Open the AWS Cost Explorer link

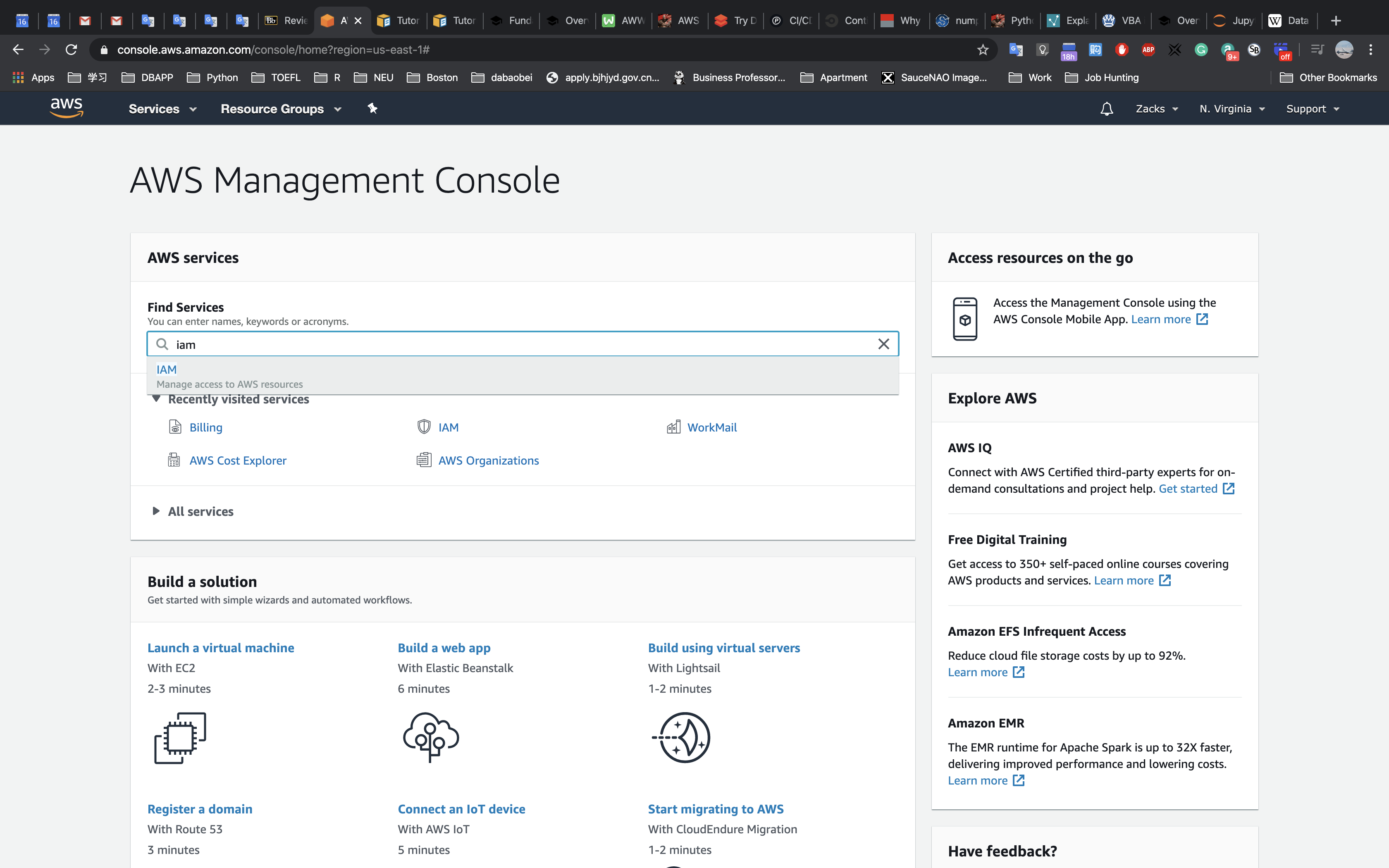coord(238,460)
